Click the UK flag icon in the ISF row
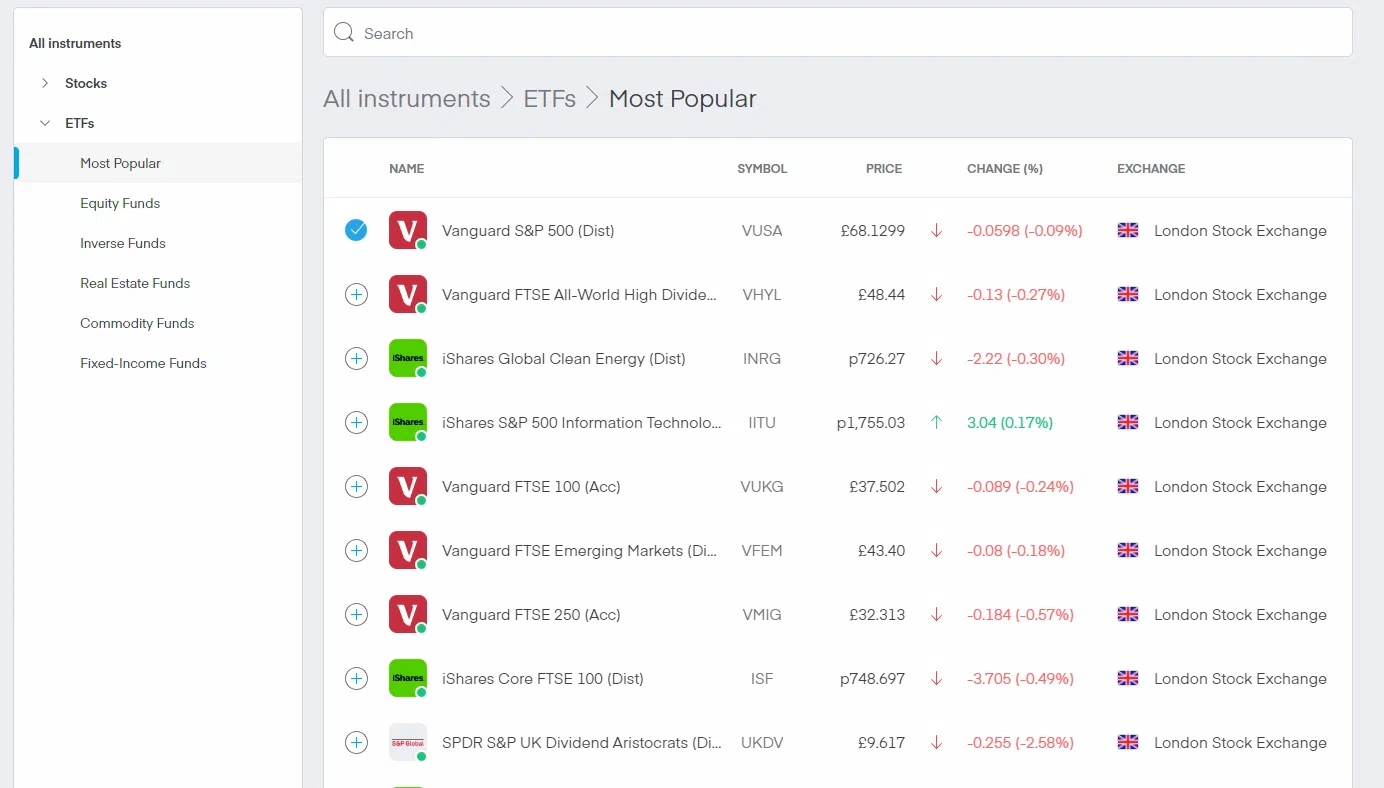1384x788 pixels. click(x=1128, y=678)
